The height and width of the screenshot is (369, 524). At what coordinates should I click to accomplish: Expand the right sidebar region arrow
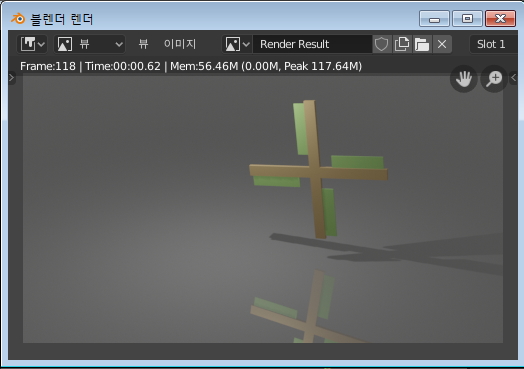click(513, 78)
